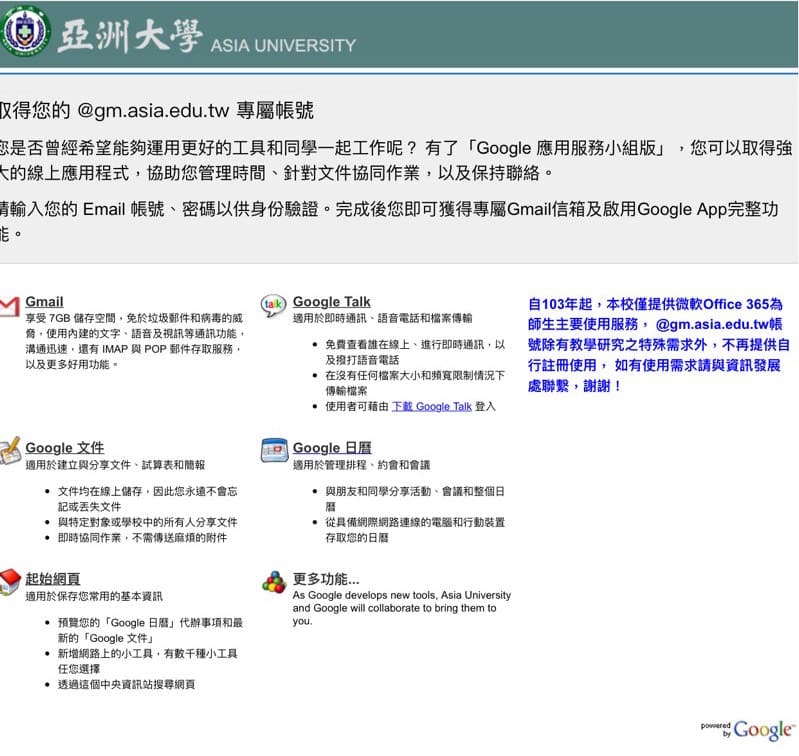Click the powered by Google logo
Image resolution: width=799 pixels, height=756 pixels.
[x=748, y=730]
